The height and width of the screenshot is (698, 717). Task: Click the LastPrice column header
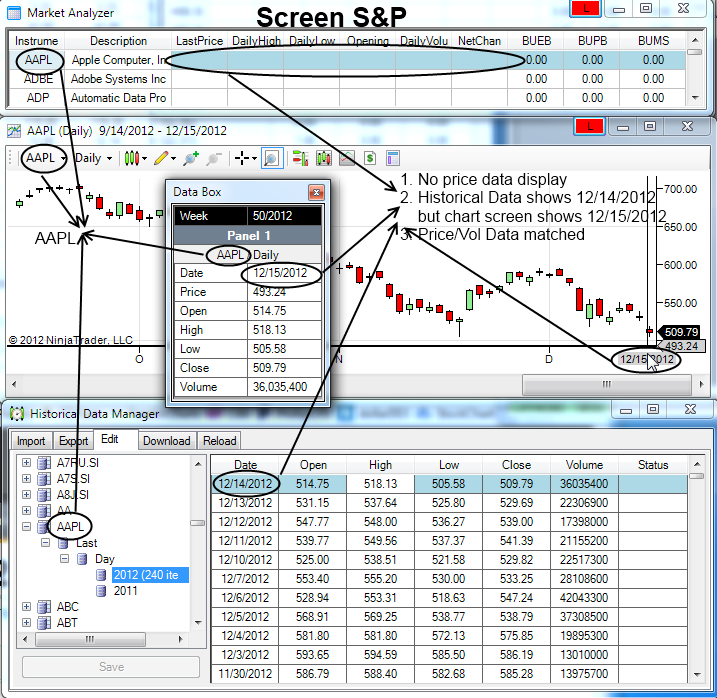(x=199, y=41)
